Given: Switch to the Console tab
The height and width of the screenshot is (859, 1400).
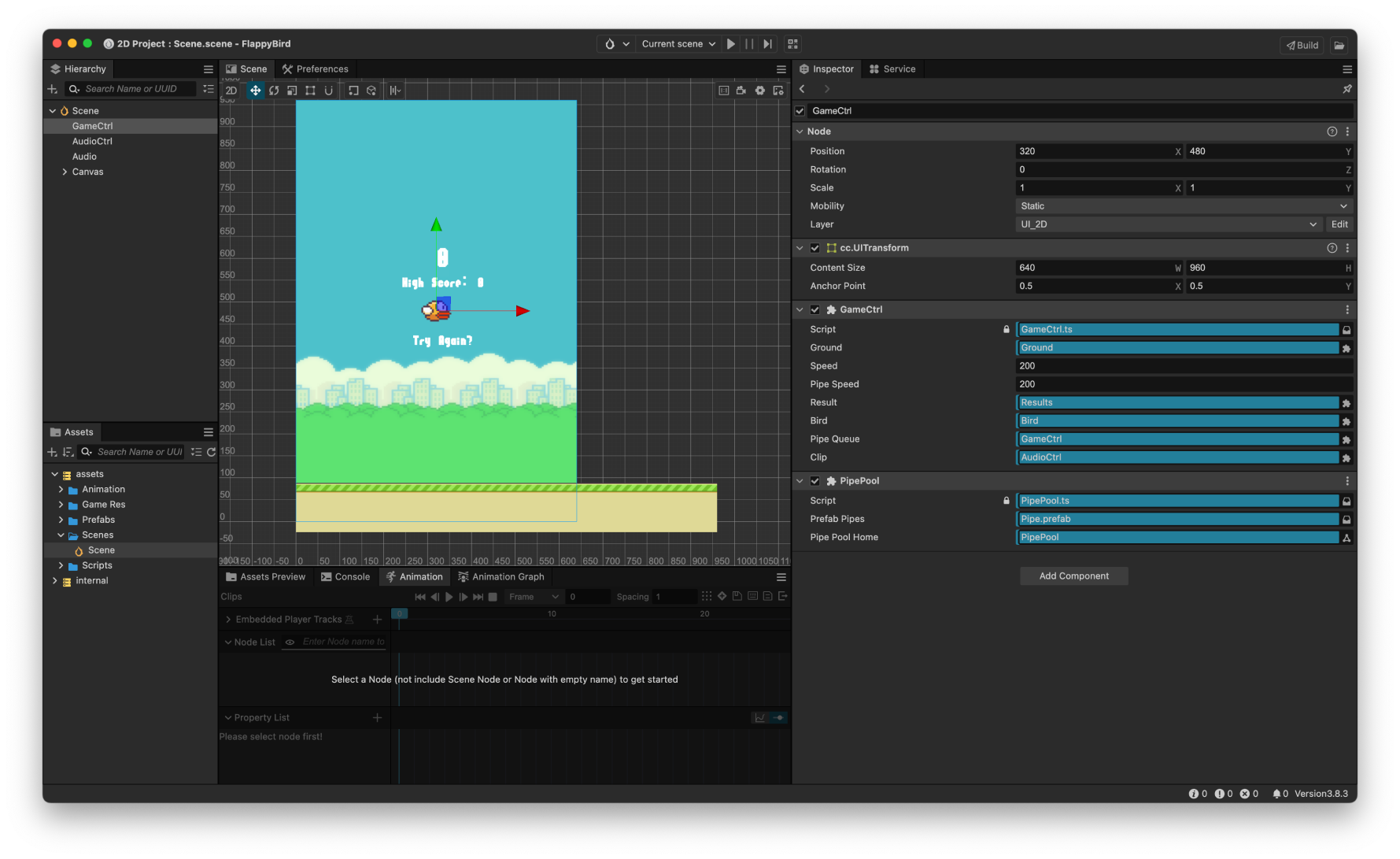Looking at the screenshot, I should click(345, 577).
